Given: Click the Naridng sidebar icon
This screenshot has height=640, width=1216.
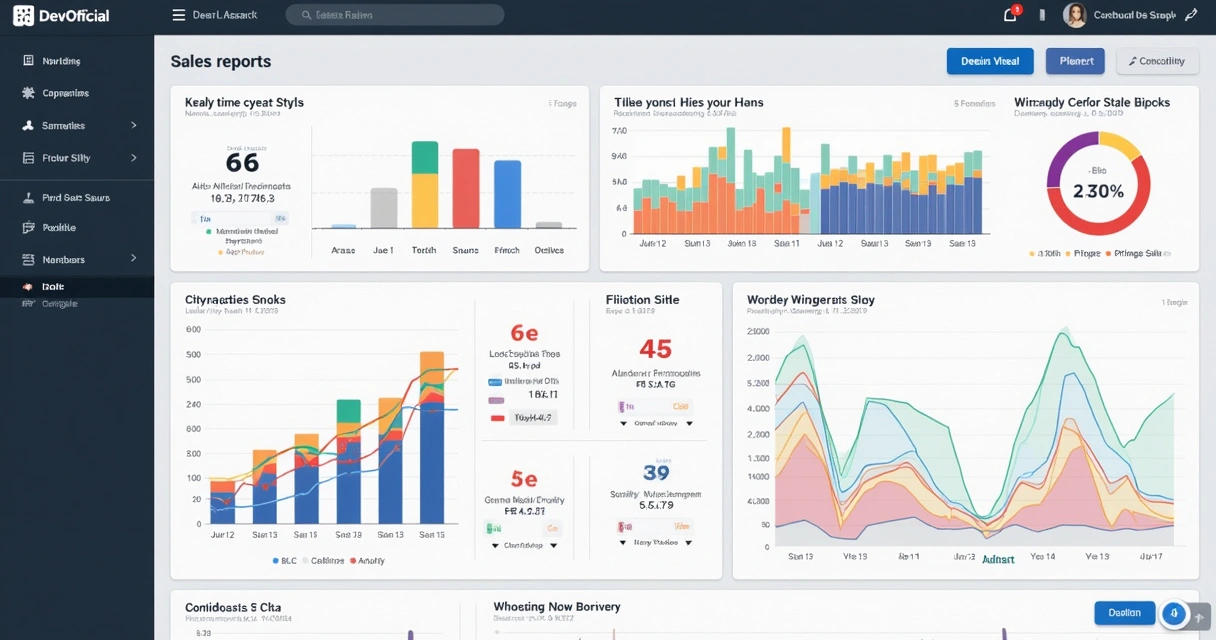Looking at the screenshot, I should [x=28, y=61].
